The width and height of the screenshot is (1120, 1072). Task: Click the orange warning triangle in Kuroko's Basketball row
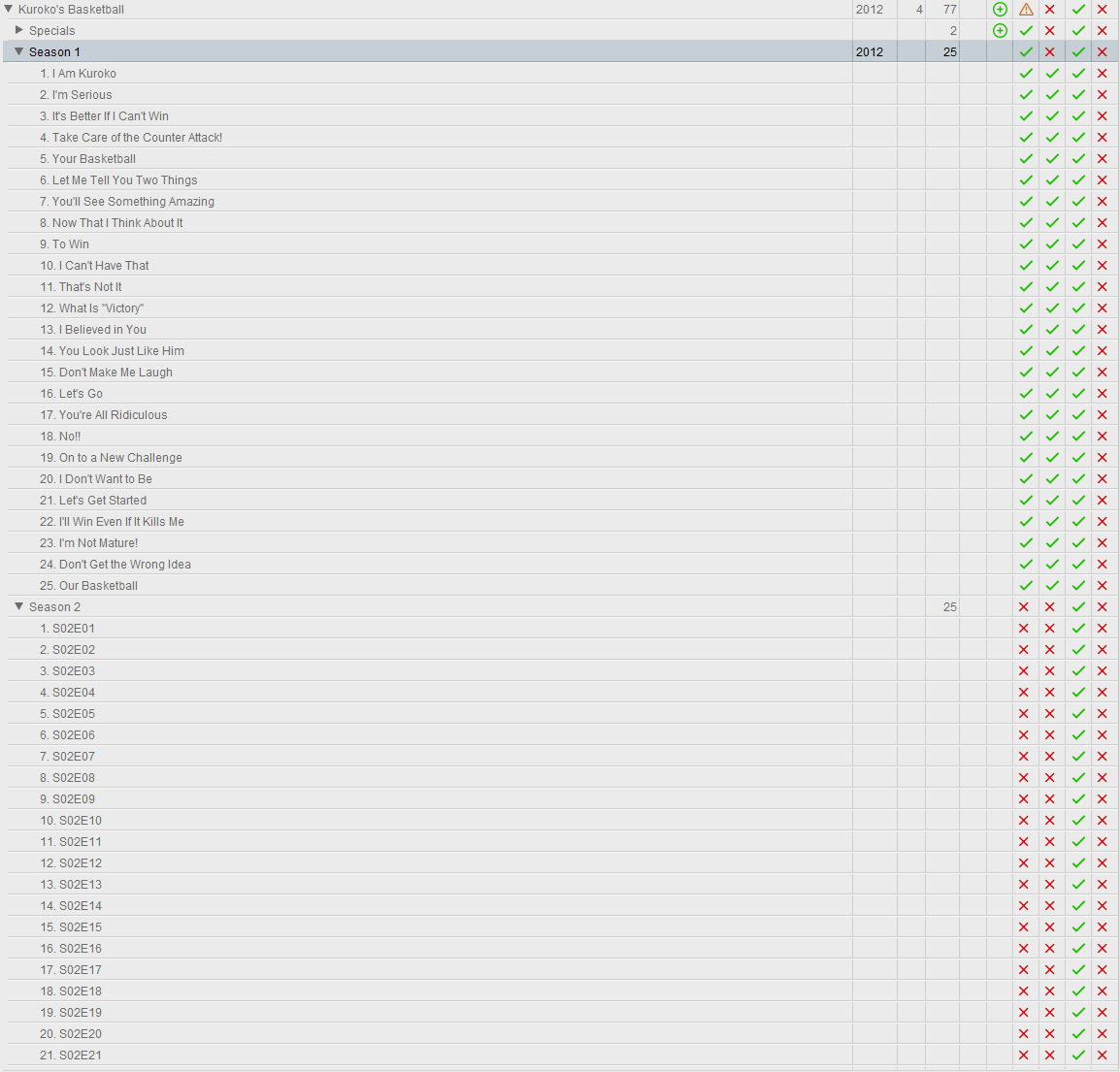pos(1027,10)
